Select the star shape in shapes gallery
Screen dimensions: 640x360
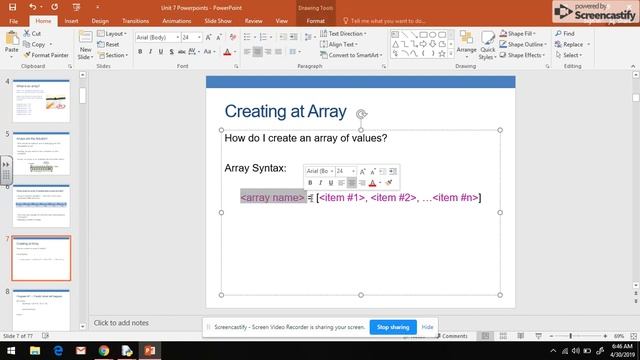click(442, 53)
